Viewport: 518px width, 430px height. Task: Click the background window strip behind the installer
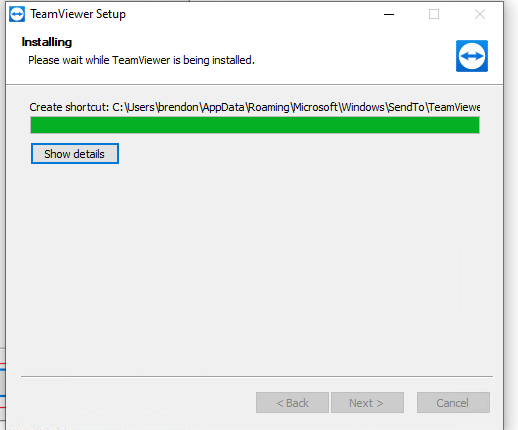[2, 383]
